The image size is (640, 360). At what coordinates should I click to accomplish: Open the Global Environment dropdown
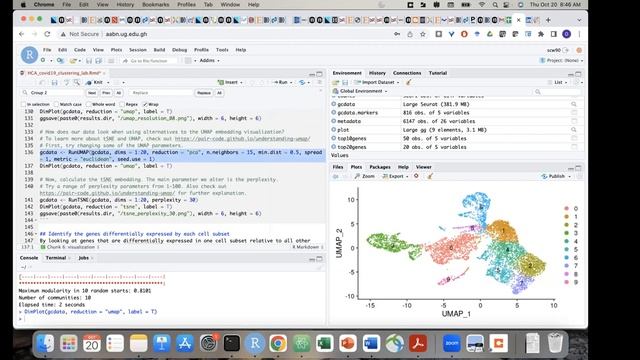click(360, 91)
